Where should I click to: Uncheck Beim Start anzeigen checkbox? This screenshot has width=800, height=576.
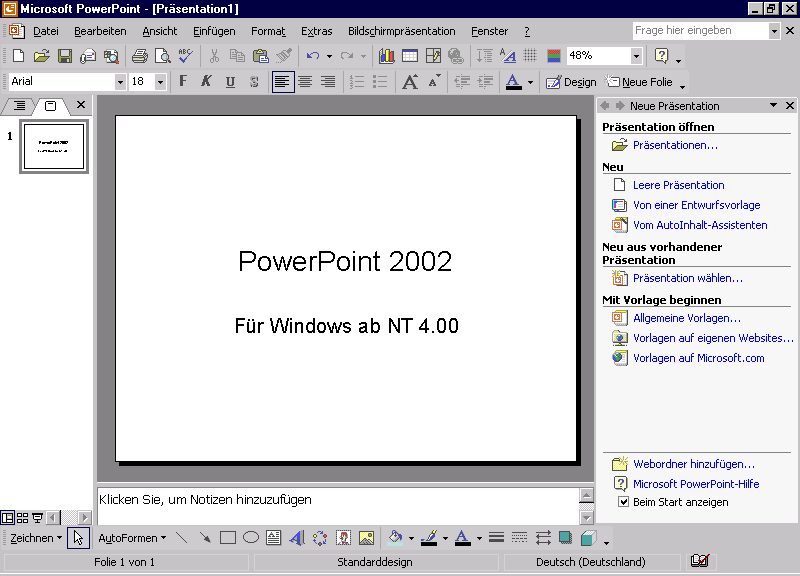click(623, 502)
